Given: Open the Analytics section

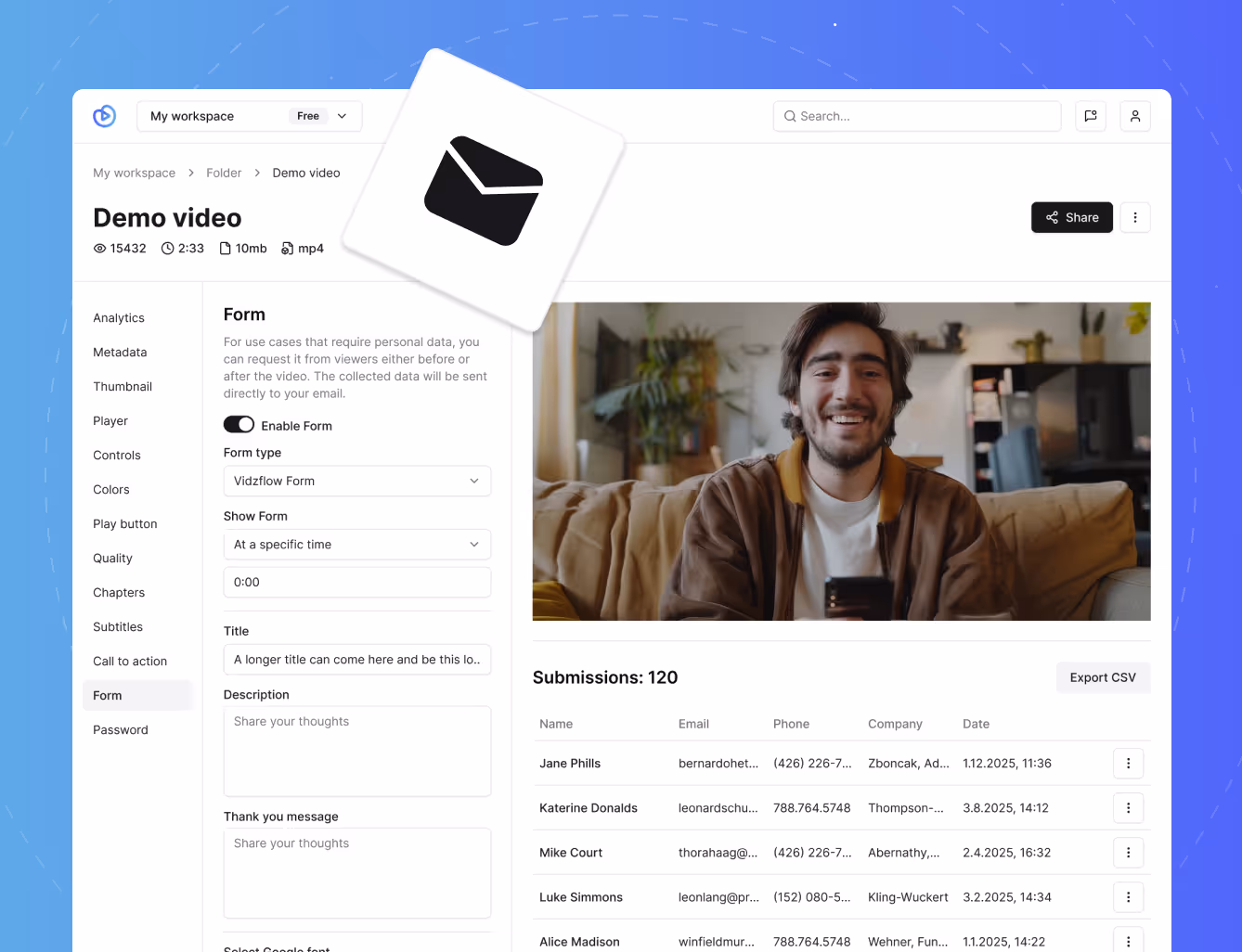Looking at the screenshot, I should [x=119, y=317].
